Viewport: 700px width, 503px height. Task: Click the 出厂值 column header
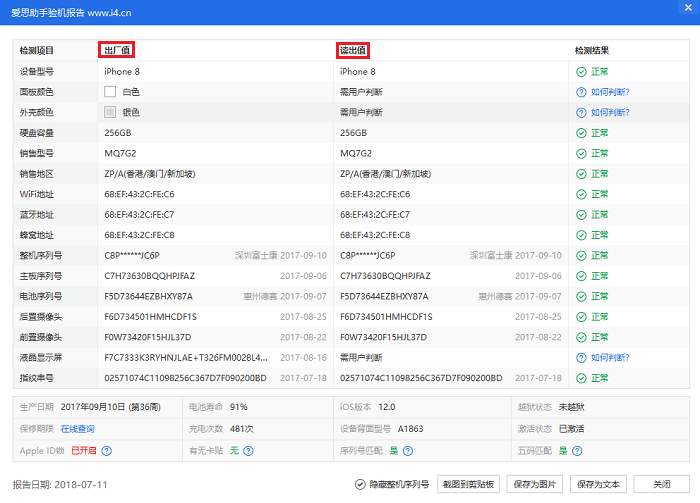pos(117,50)
